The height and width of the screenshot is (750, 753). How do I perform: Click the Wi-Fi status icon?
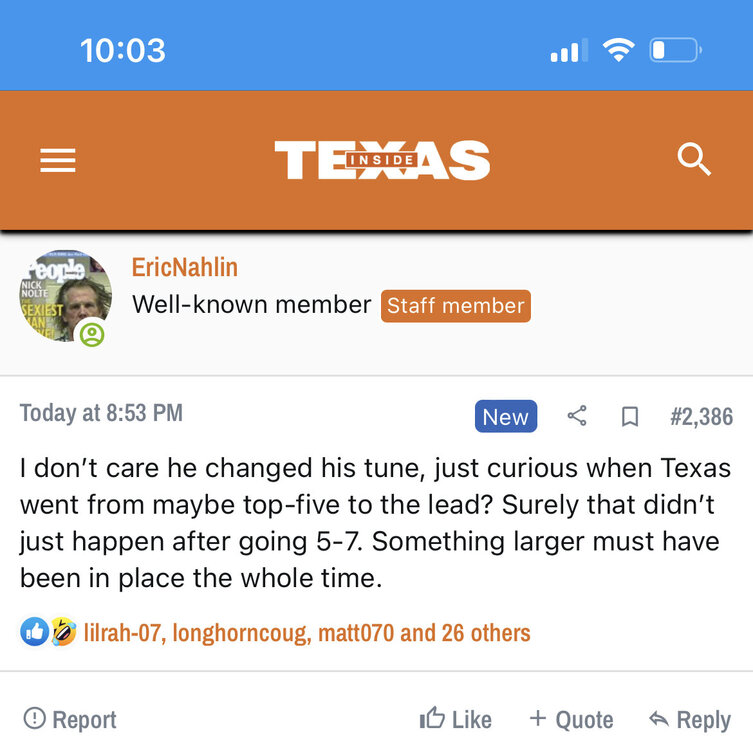pos(619,50)
